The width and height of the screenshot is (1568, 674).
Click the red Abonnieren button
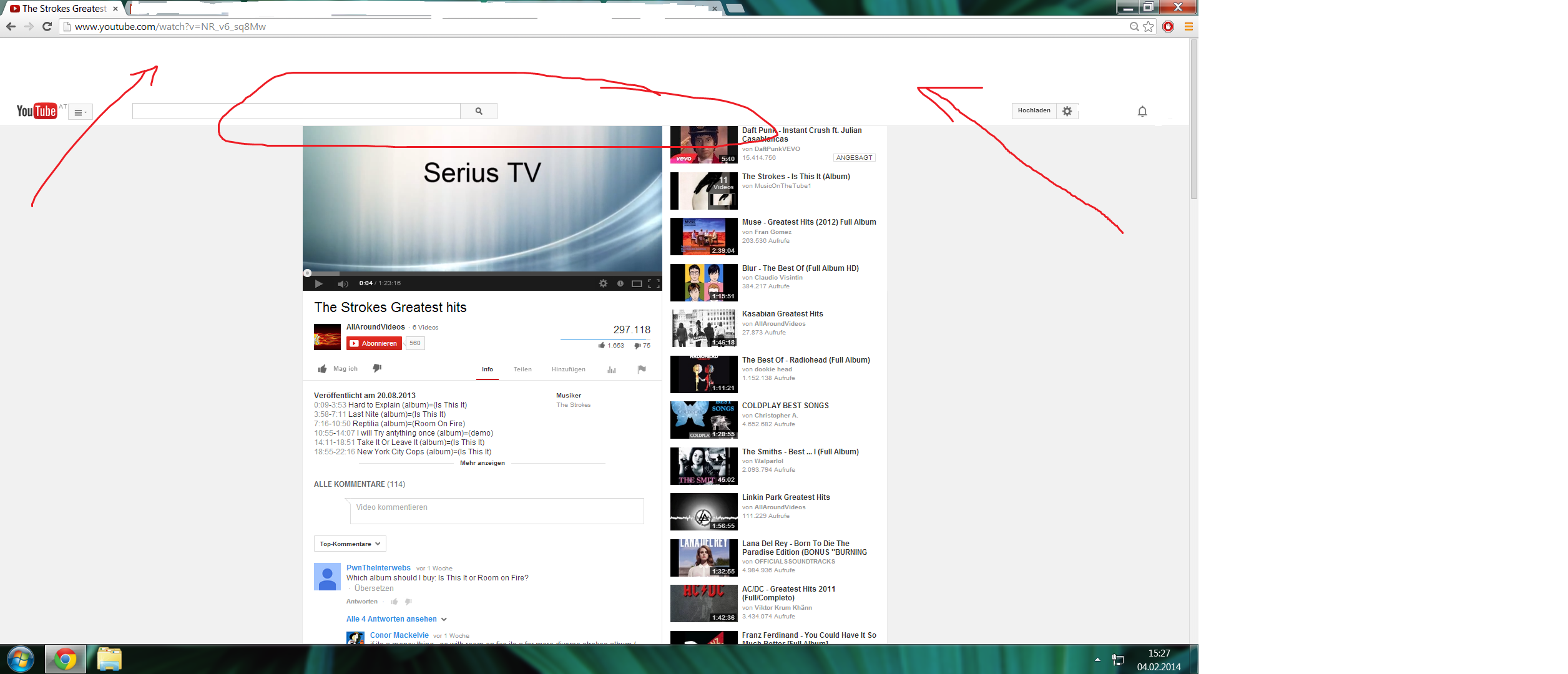point(374,343)
